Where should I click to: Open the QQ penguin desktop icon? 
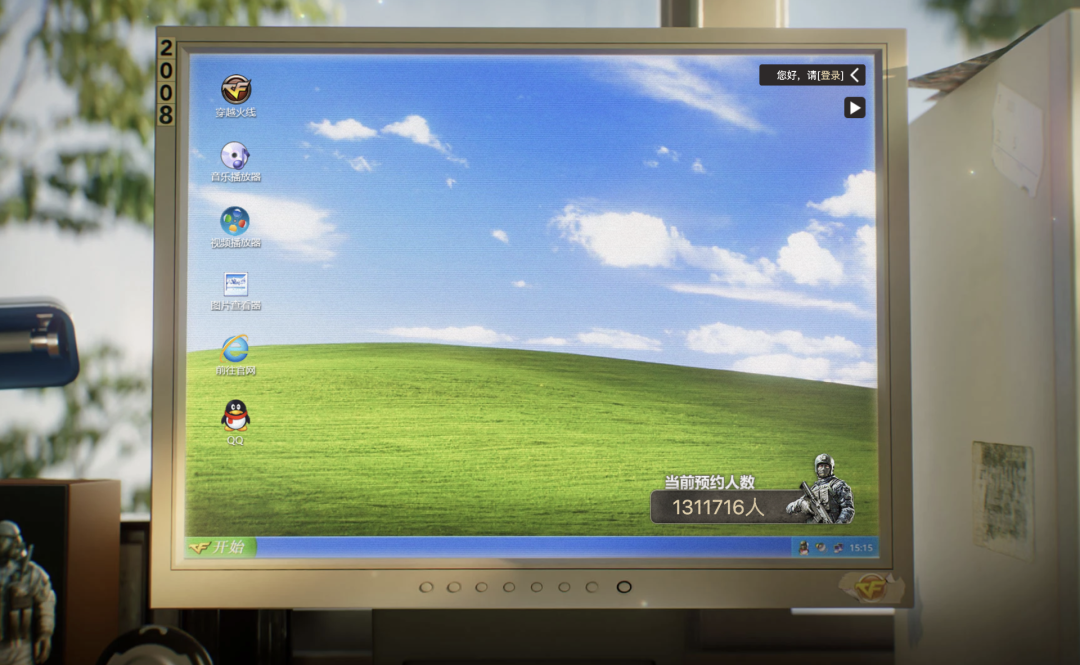[236, 422]
